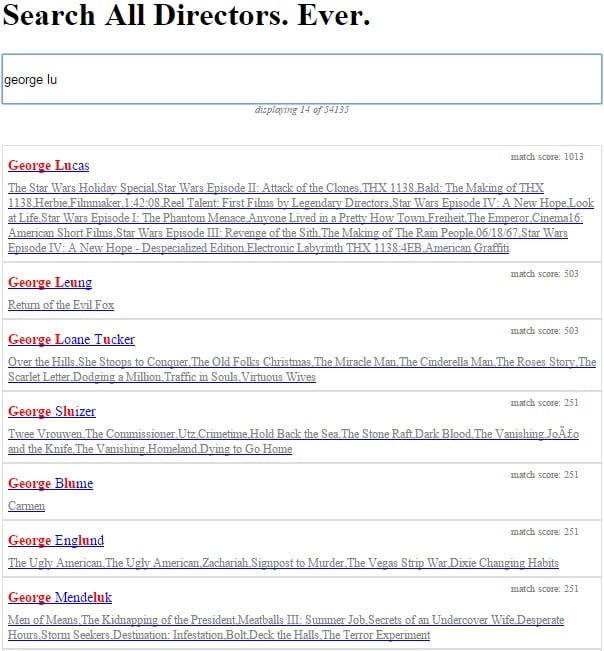Image resolution: width=604 pixels, height=651 pixels.
Task: Open the George Loane Tucker link
Action: pos(71,340)
